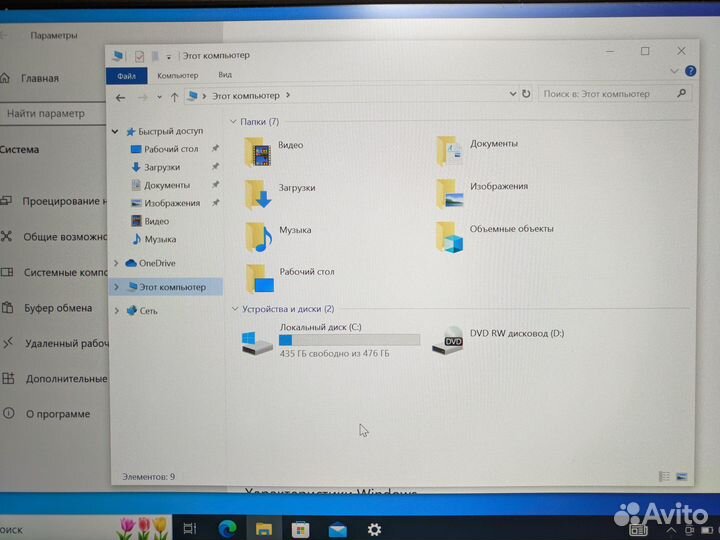Switch to large icons view in status bar
720x540 pixels.
(x=682, y=477)
